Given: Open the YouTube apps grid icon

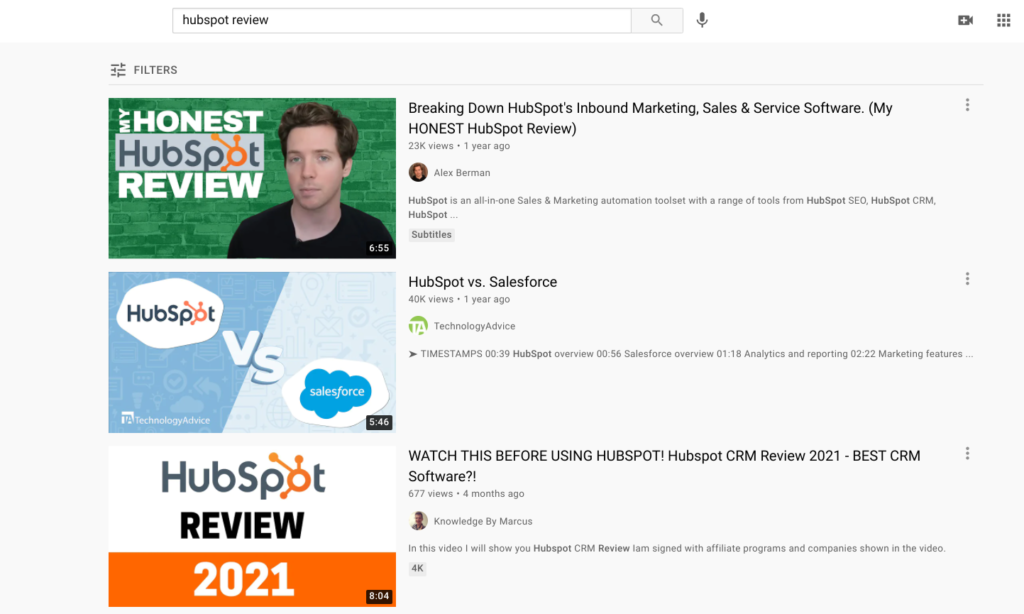Looking at the screenshot, I should coord(1003,20).
